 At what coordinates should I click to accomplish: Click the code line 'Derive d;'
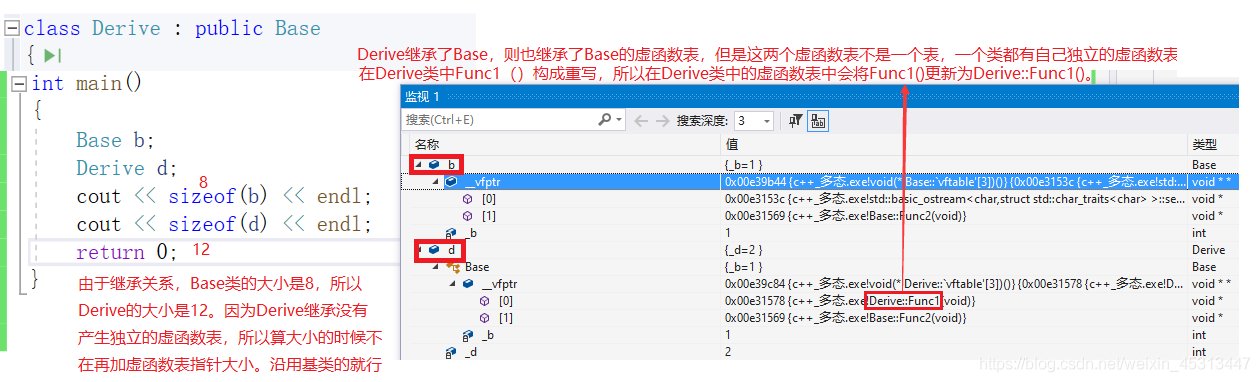127,168
